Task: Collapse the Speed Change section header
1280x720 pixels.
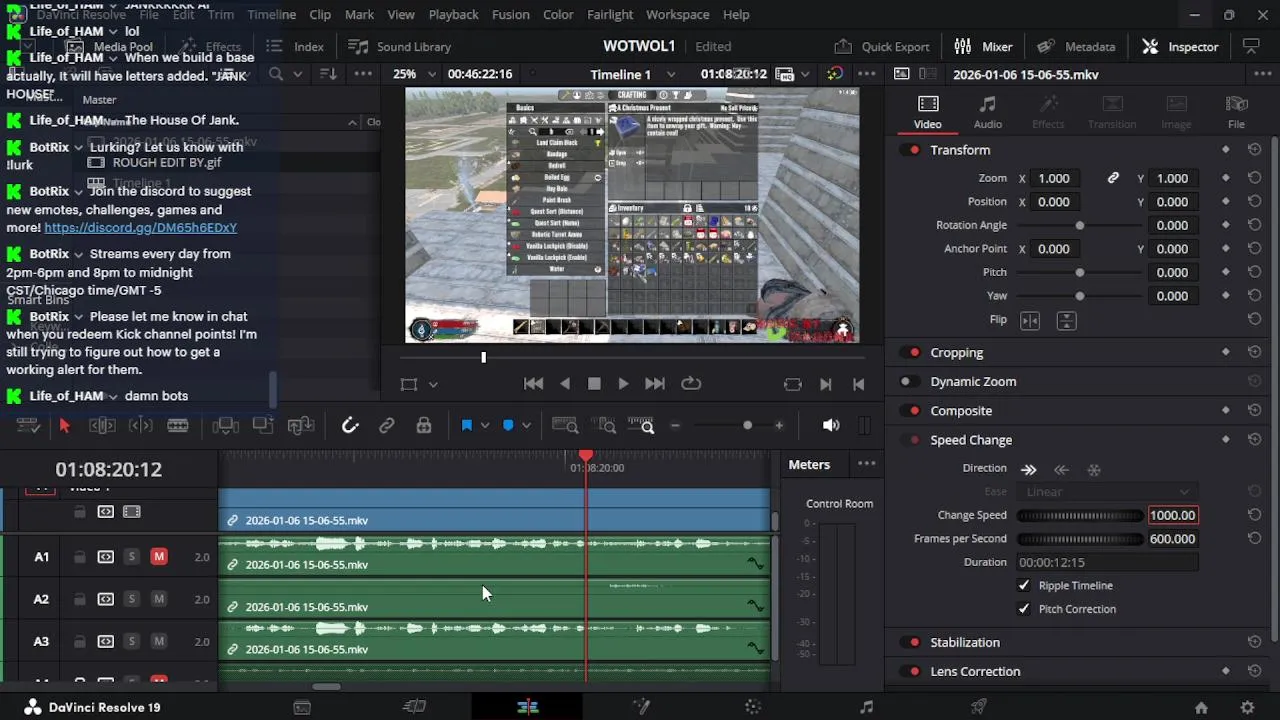Action: pyautogui.click(x=971, y=440)
